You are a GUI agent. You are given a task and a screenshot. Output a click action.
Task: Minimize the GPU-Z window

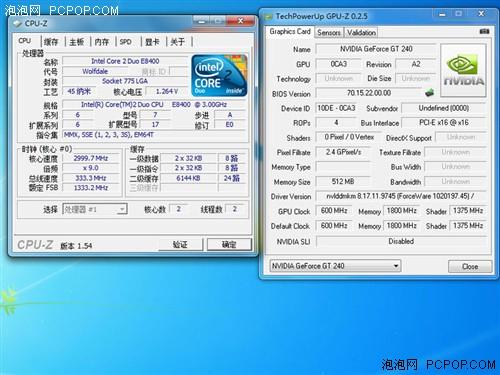tap(442, 14)
